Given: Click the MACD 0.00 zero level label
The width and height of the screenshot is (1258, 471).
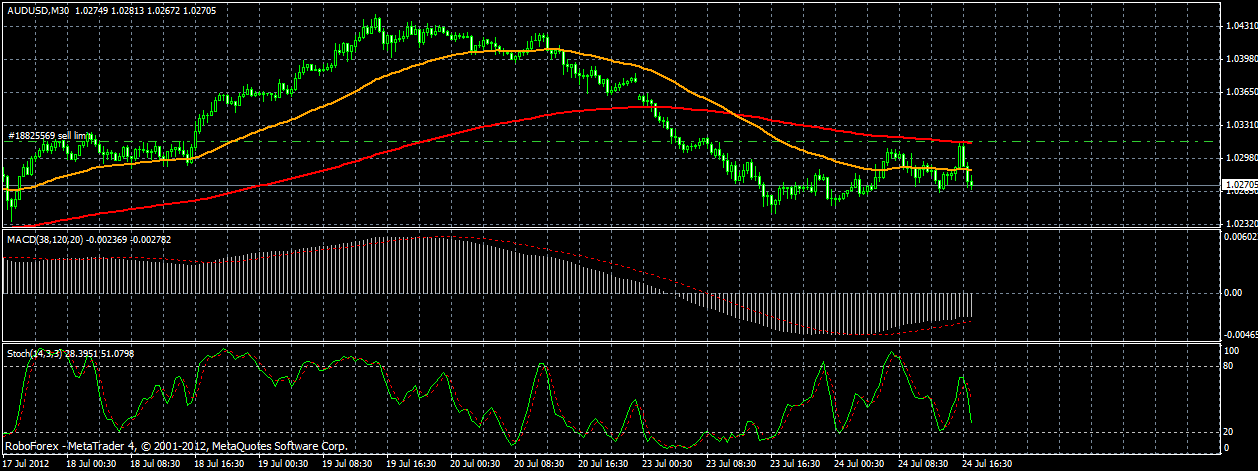Looking at the screenshot, I should pyautogui.click(x=1234, y=293).
